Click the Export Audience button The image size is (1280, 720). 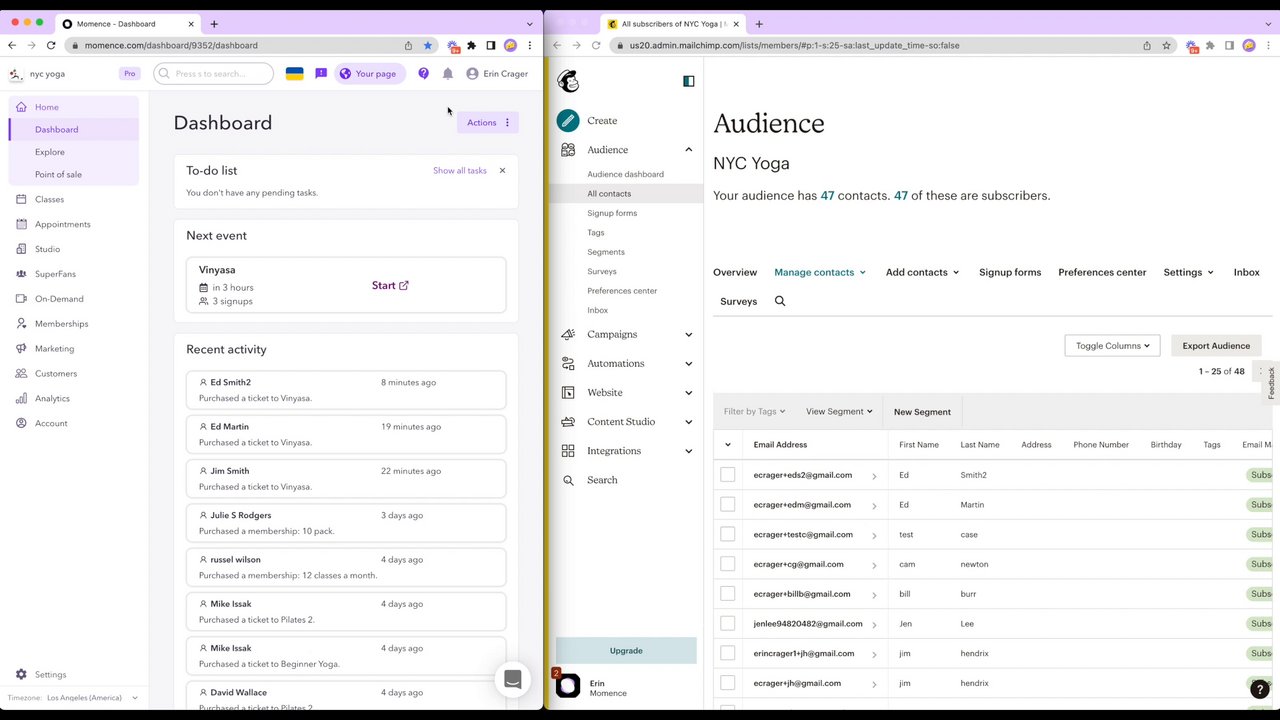click(x=1216, y=346)
